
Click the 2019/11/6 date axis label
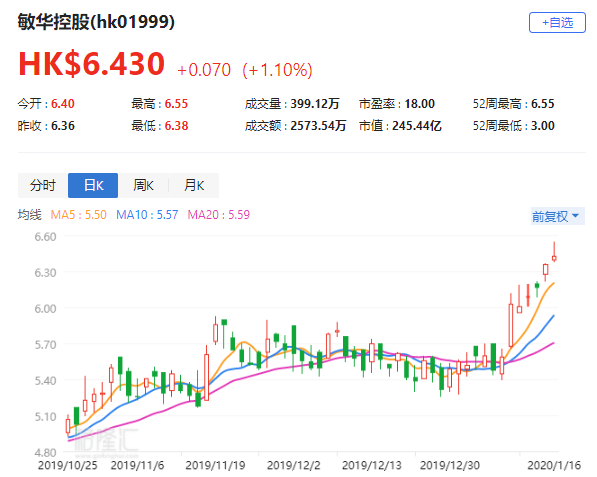pos(137,465)
